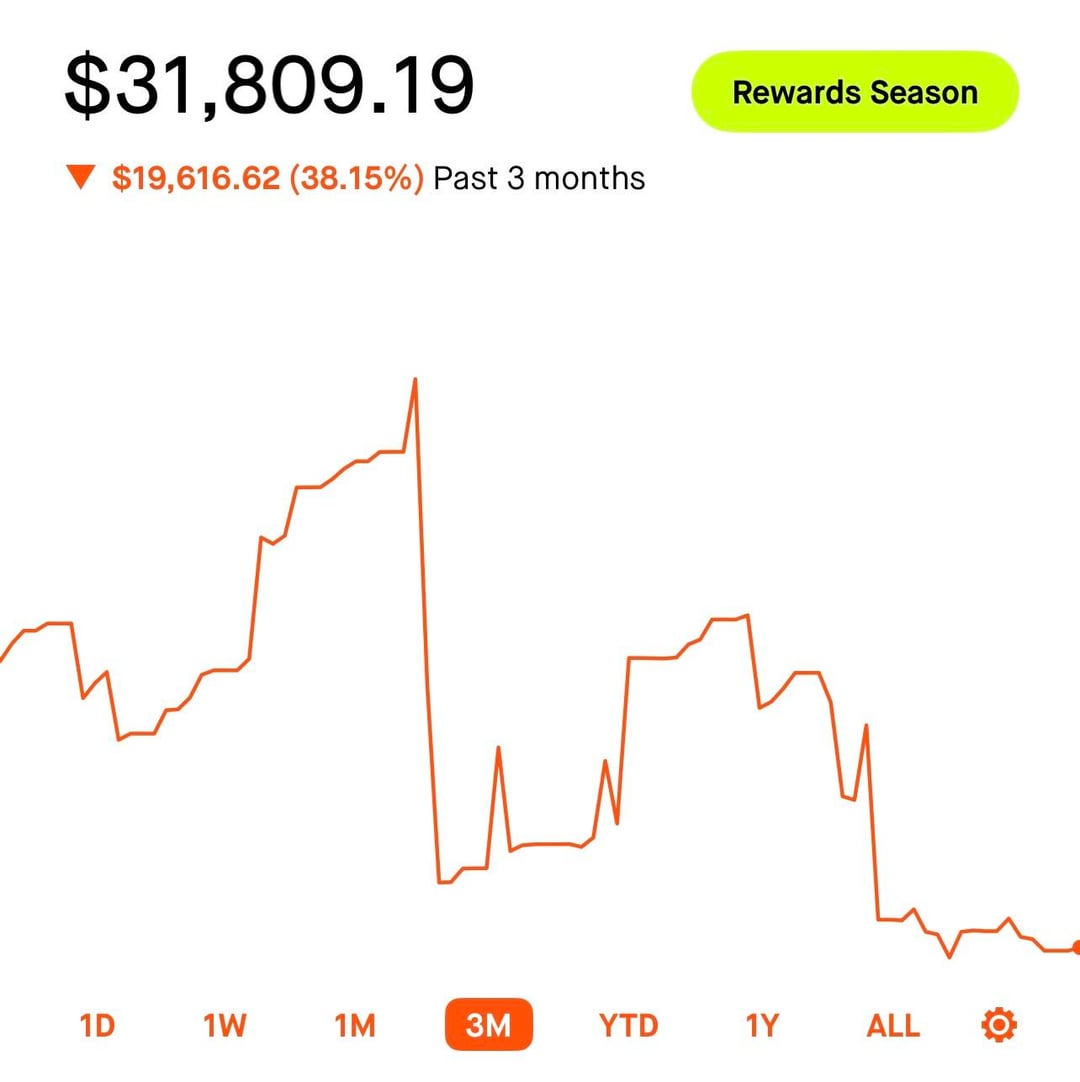
Task: Switch to YTD performance view
Action: click(629, 1025)
